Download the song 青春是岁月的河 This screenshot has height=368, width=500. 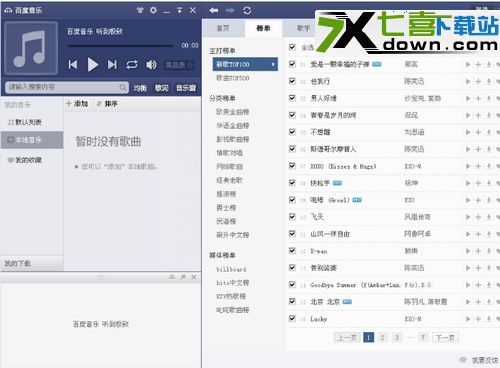coord(489,115)
